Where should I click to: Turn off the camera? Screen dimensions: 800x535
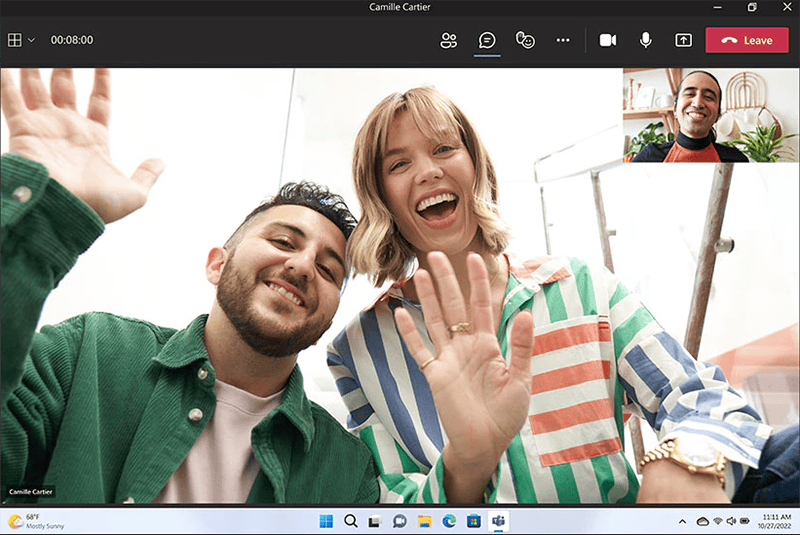pyautogui.click(x=607, y=40)
